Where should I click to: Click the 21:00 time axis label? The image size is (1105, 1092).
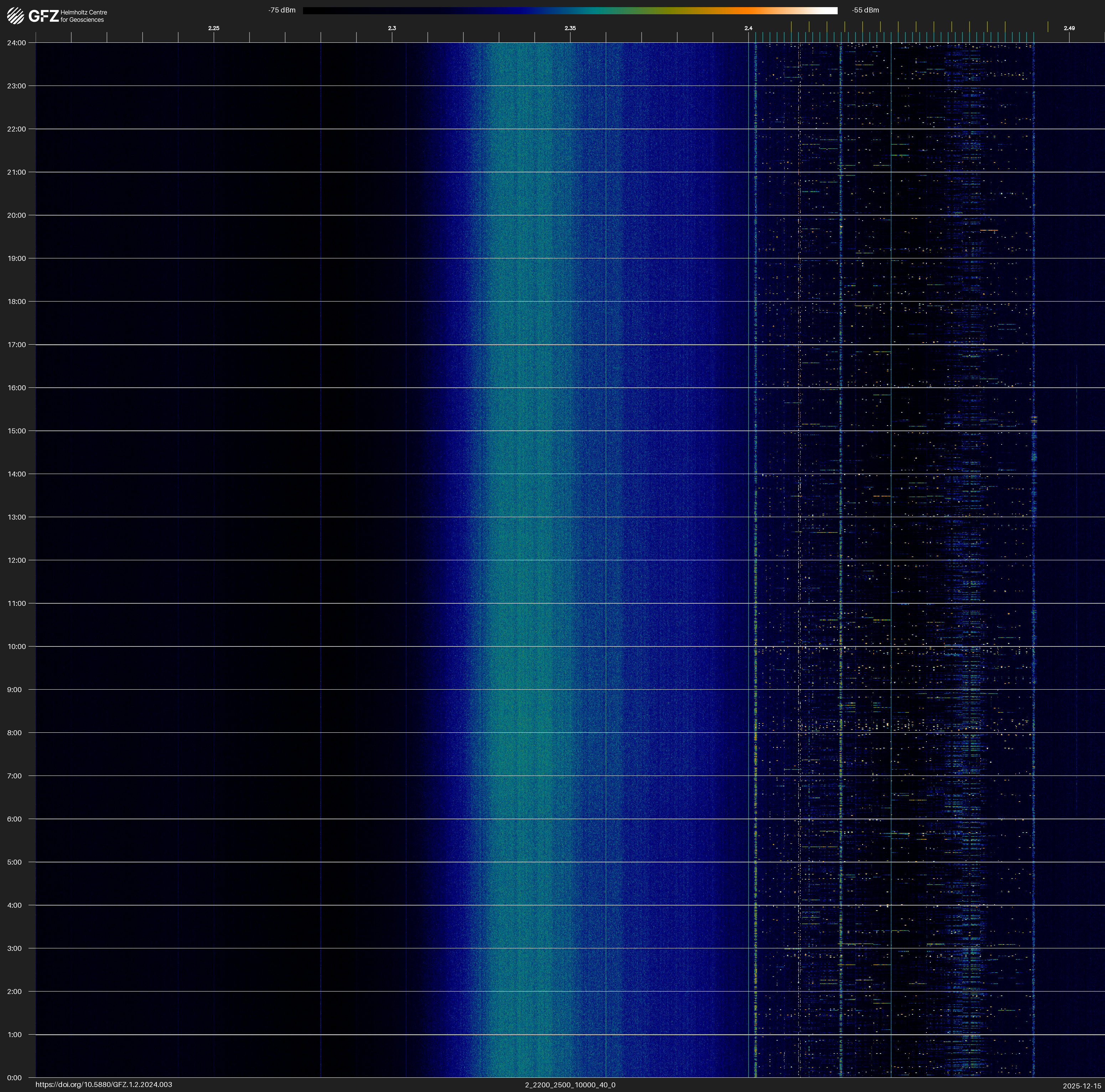pos(16,172)
